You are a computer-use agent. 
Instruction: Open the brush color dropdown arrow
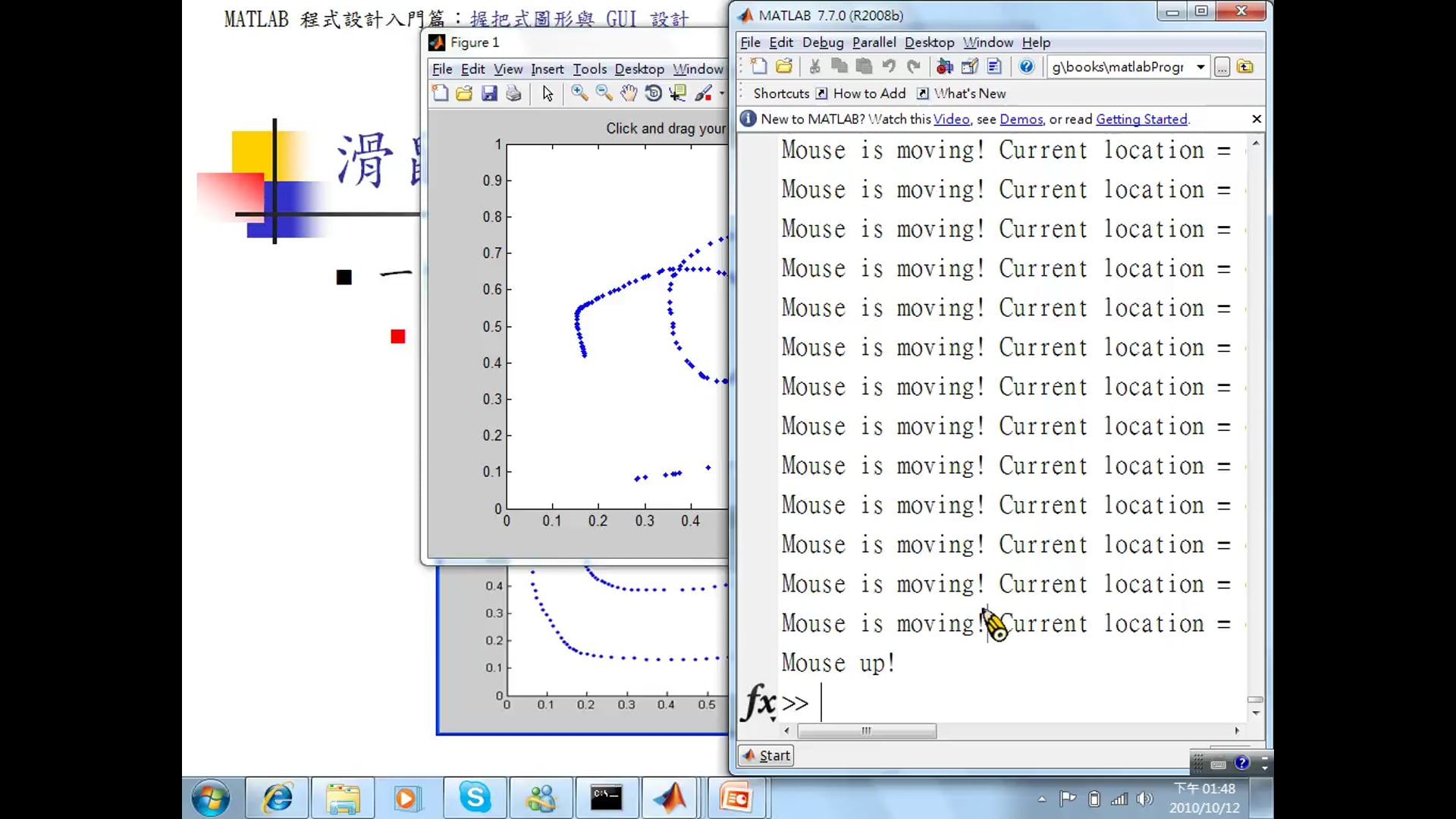pyautogui.click(x=721, y=93)
